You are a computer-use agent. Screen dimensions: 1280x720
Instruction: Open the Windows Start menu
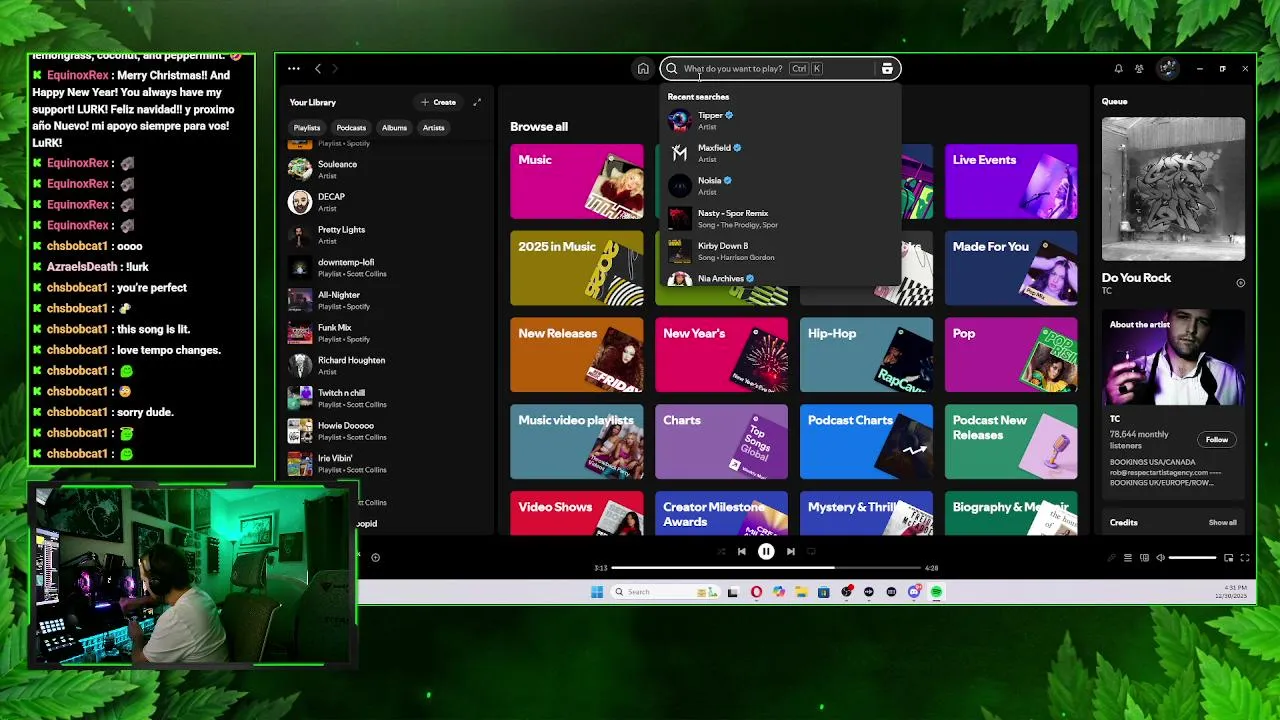(x=597, y=592)
